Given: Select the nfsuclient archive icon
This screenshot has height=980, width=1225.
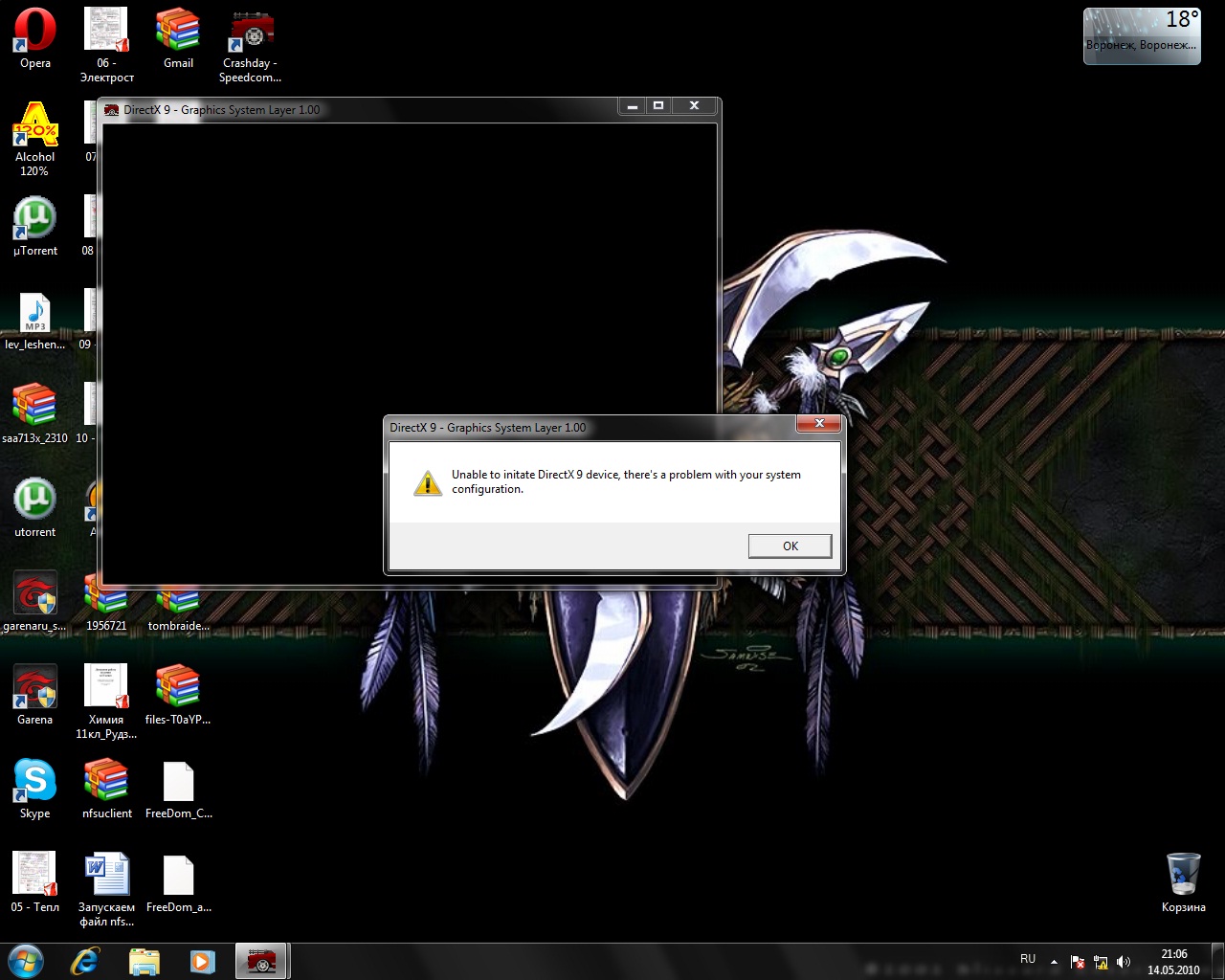Looking at the screenshot, I should (106, 789).
